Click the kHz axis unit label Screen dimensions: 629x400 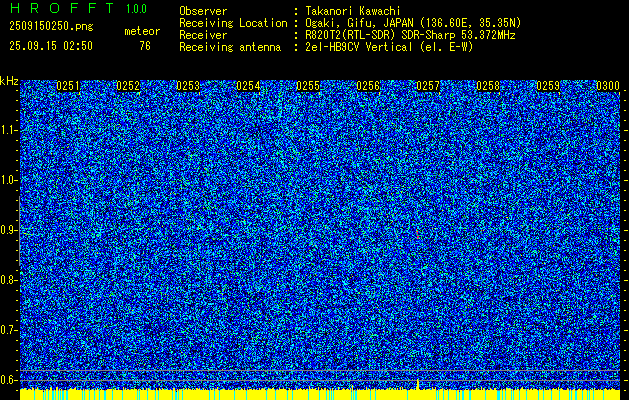(9, 81)
